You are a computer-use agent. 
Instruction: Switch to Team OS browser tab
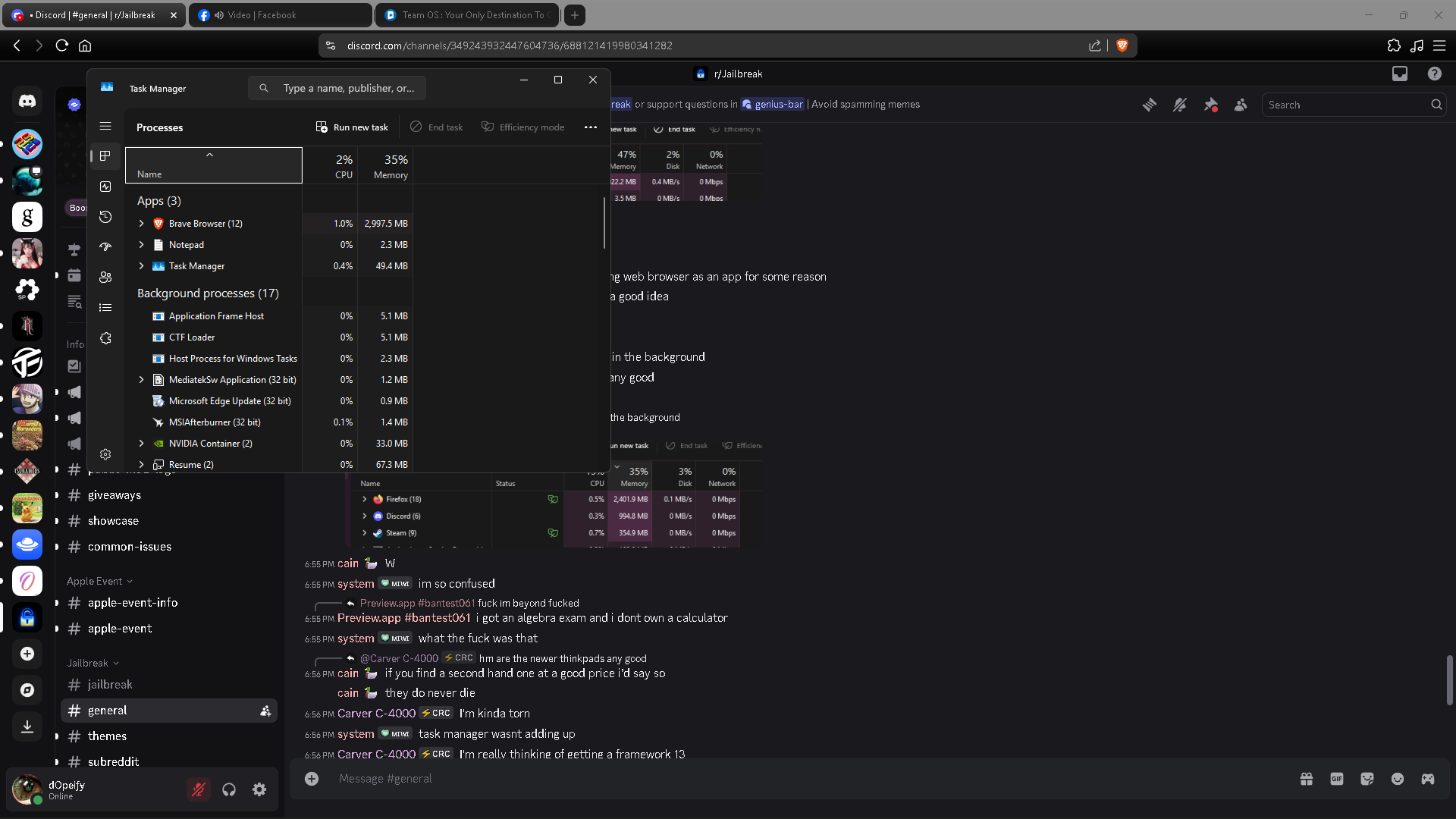(466, 15)
